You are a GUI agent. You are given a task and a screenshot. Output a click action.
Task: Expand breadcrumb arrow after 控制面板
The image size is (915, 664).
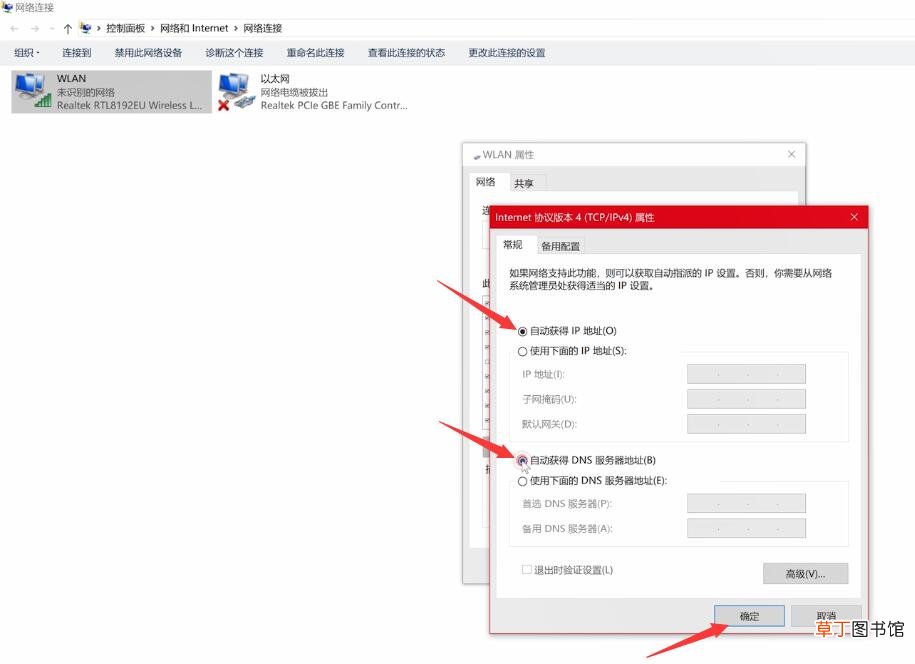pyautogui.click(x=152, y=28)
